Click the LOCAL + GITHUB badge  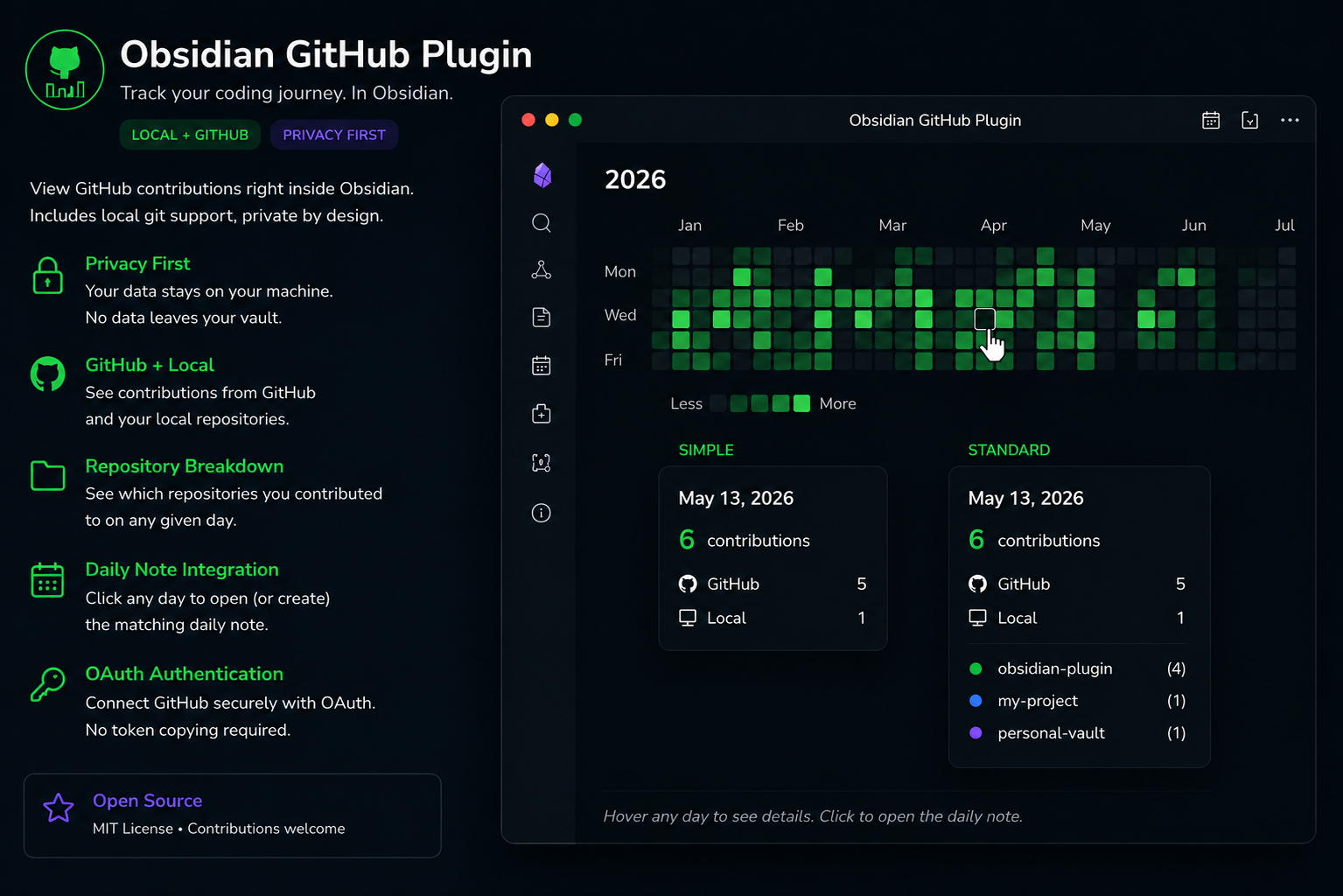(190, 135)
